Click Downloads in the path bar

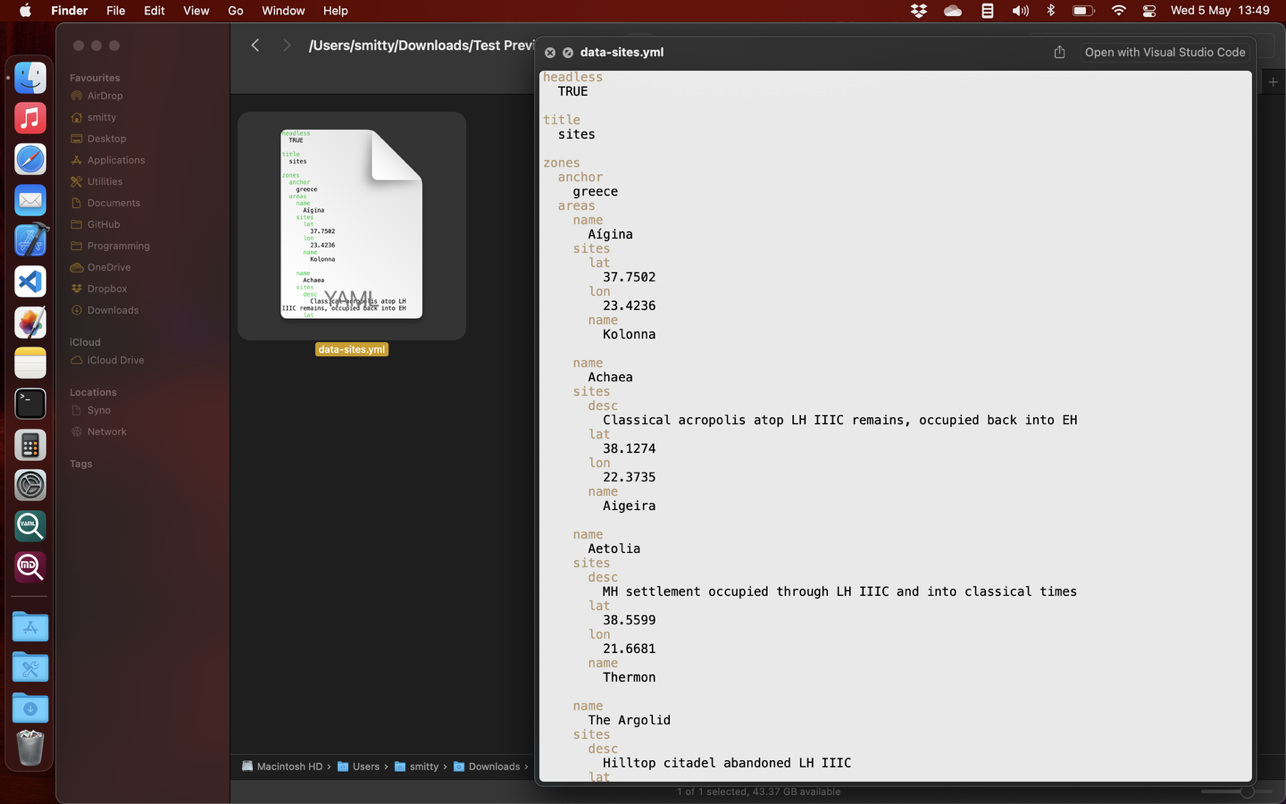point(486,767)
